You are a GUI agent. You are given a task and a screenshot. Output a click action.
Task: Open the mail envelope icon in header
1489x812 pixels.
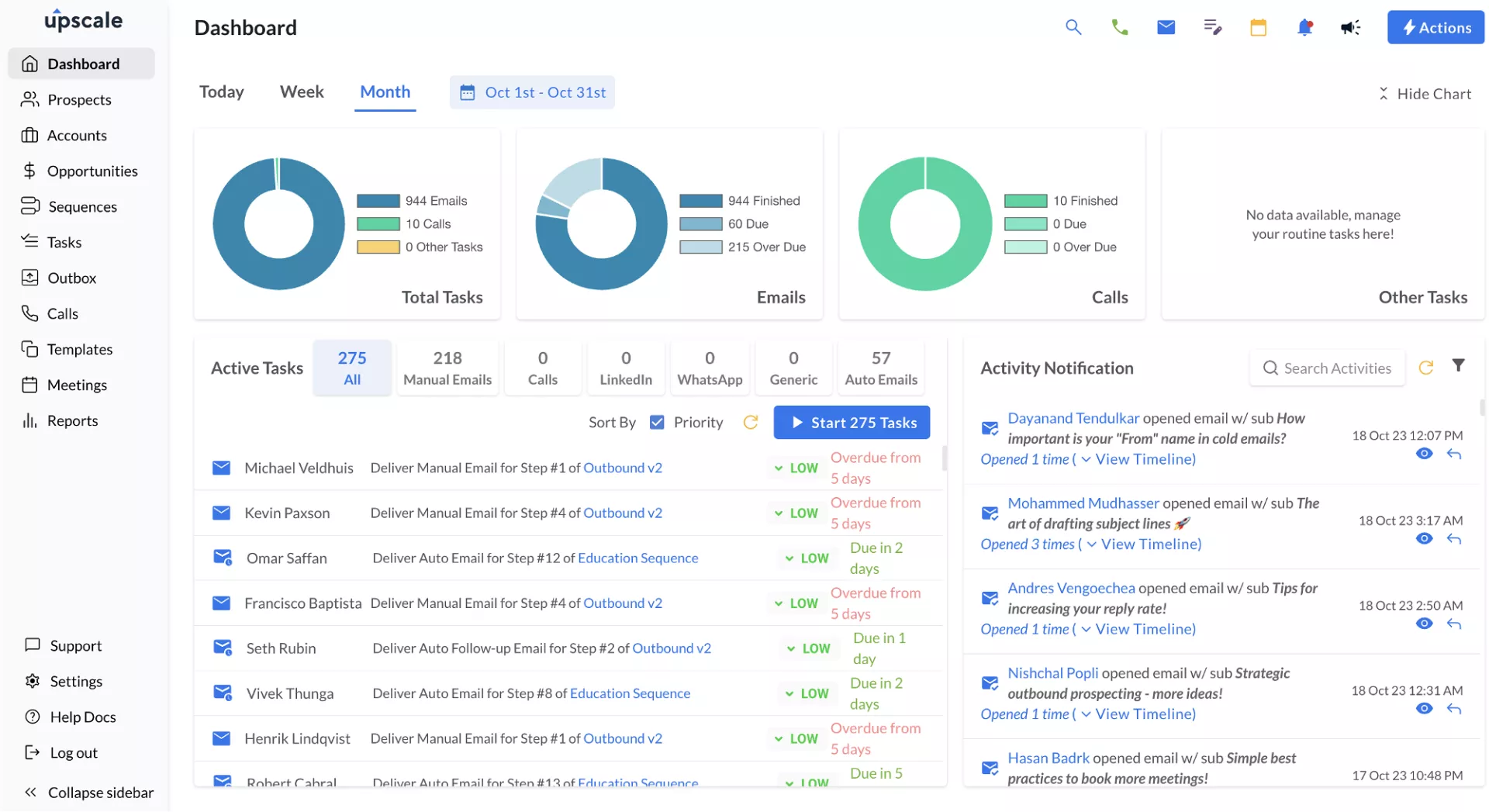pos(1166,28)
